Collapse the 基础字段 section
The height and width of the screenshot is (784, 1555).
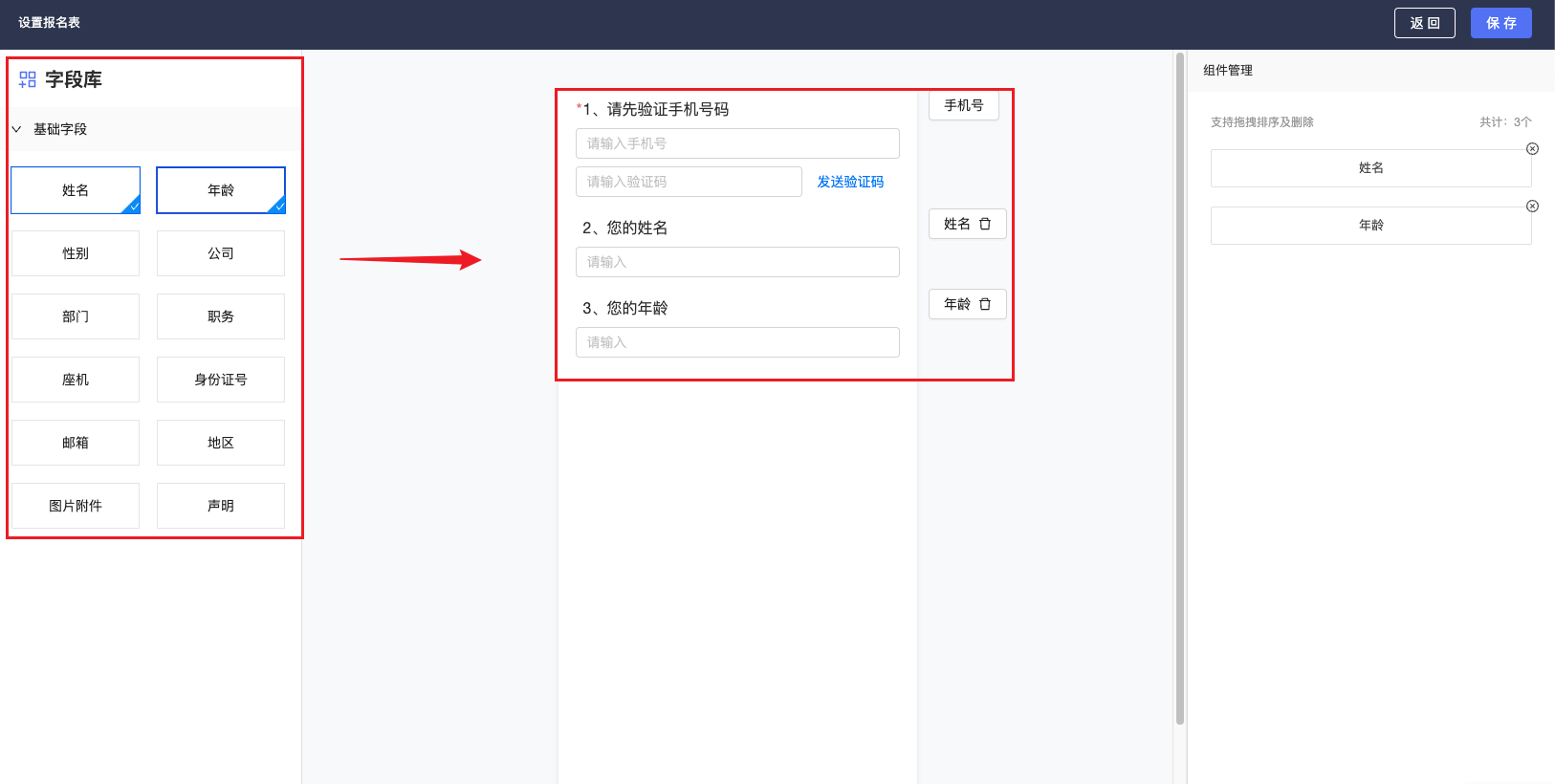16,129
